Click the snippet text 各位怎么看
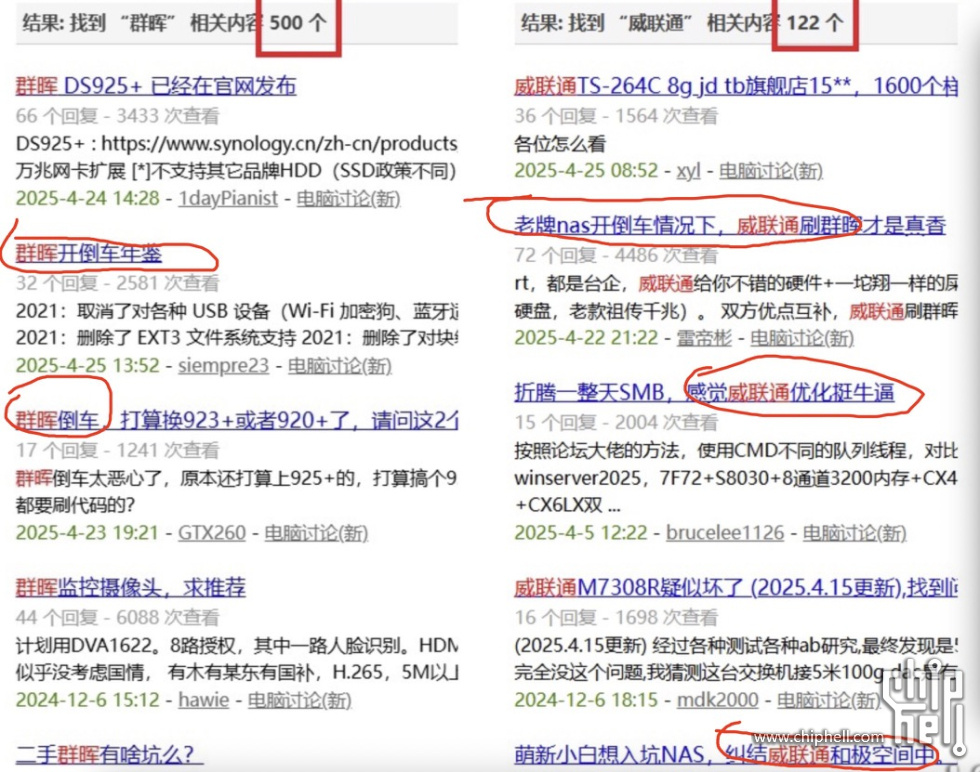This screenshot has width=980, height=772. click(x=560, y=144)
